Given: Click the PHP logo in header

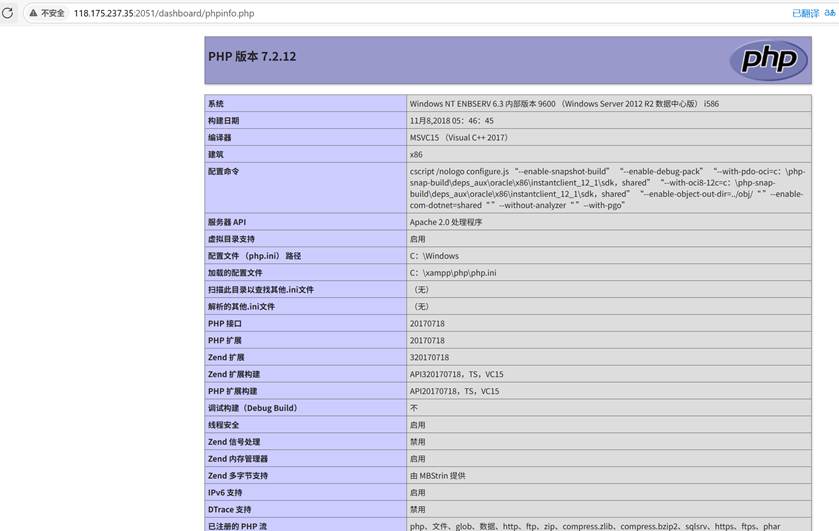Looking at the screenshot, I should point(769,60).
